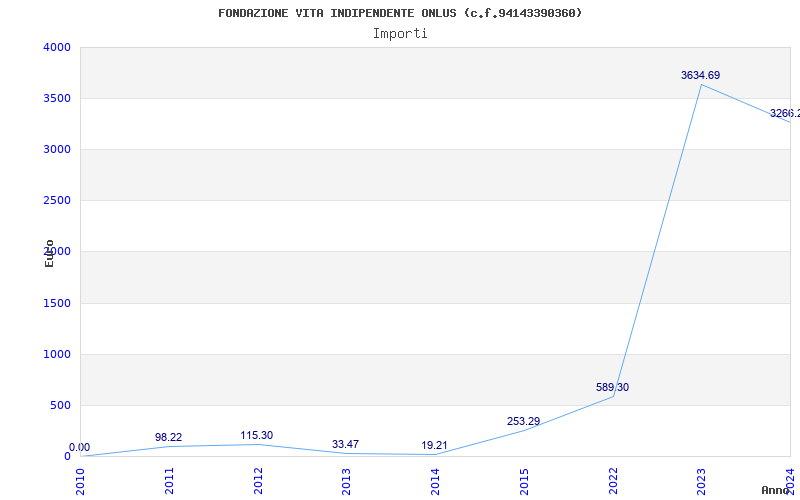The image size is (800, 500).
Task: Click the 2013 x-axis label
Action: [x=346, y=481]
